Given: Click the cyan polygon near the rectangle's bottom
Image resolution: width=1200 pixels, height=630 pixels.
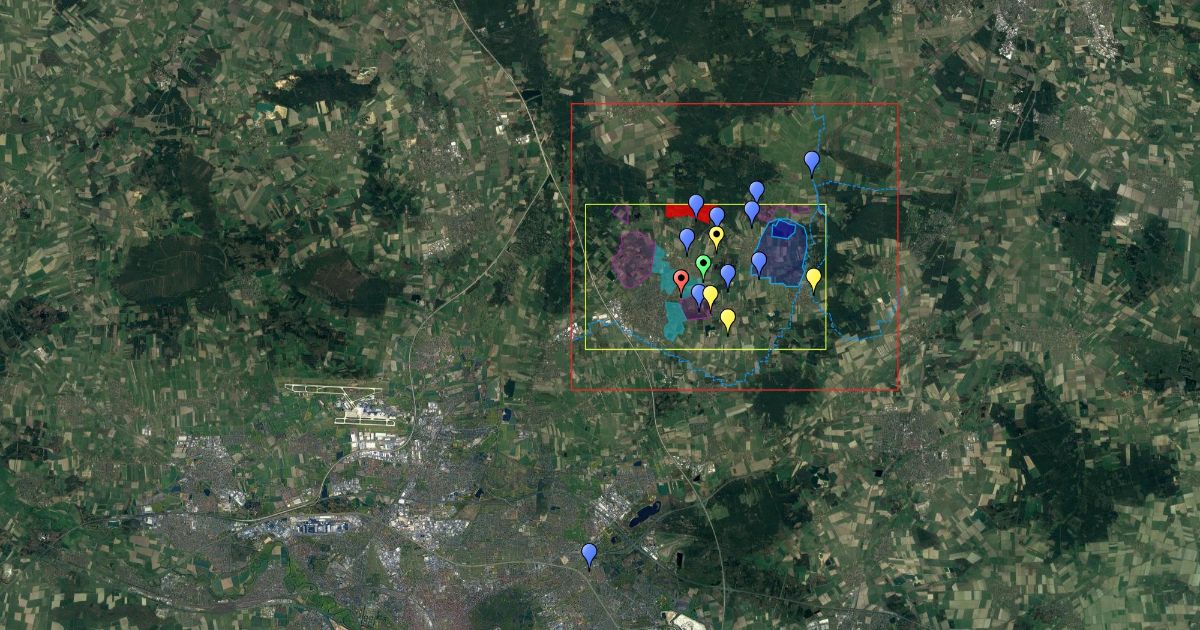Looking at the screenshot, I should coord(677,320).
